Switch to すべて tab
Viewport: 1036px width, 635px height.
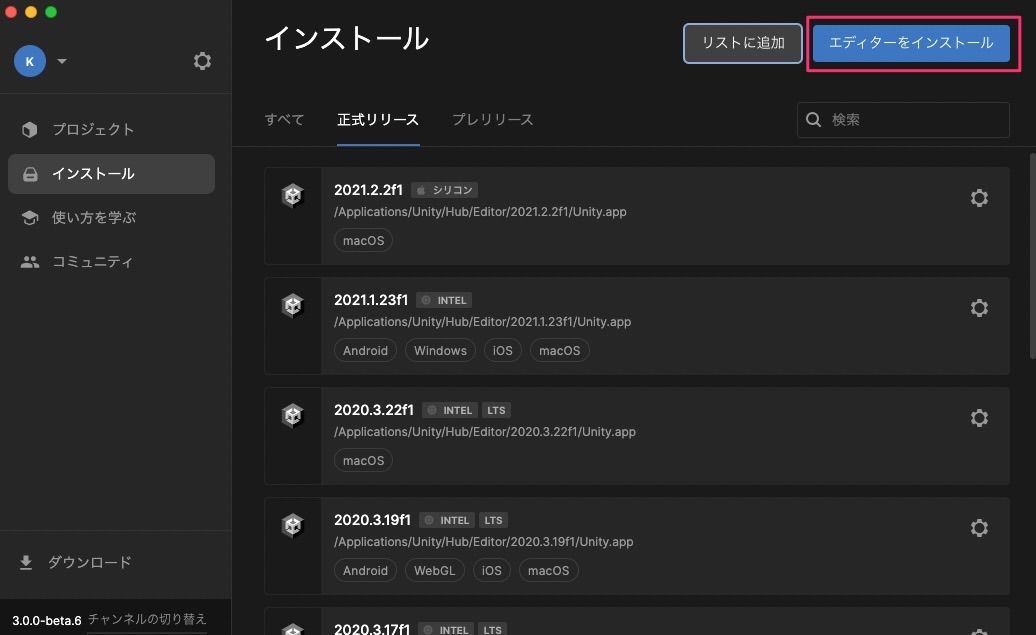[284, 120]
